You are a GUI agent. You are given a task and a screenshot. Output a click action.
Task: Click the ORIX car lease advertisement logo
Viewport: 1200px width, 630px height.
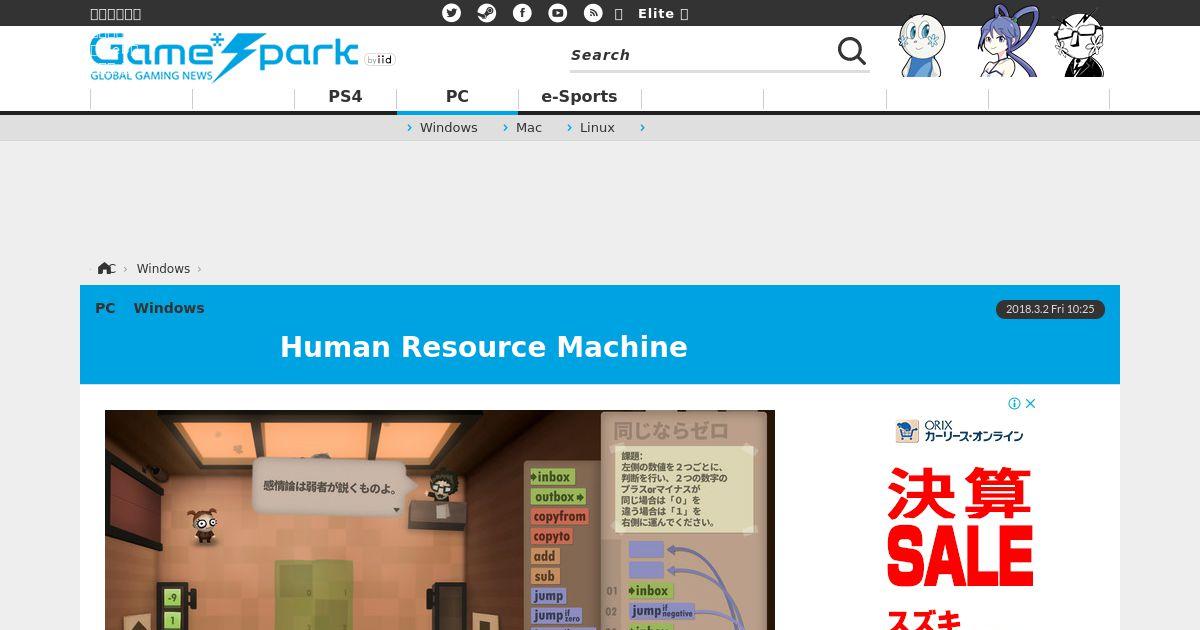[x=960, y=431]
